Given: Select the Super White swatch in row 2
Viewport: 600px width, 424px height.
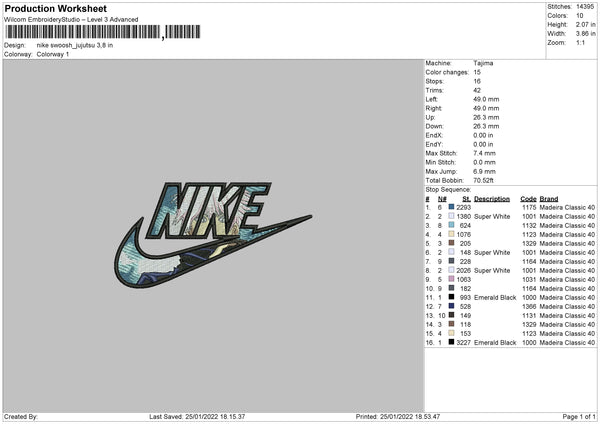Looking at the screenshot, I should click(451, 216).
